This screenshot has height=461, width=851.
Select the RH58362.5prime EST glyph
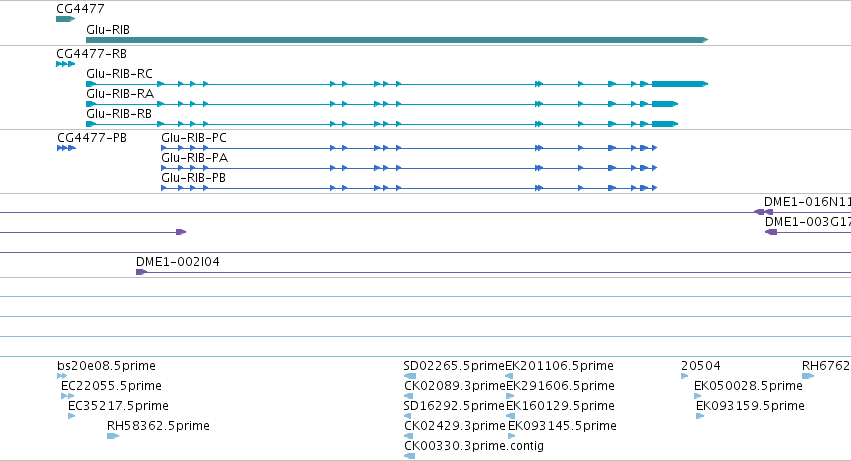pyautogui.click(x=113, y=436)
